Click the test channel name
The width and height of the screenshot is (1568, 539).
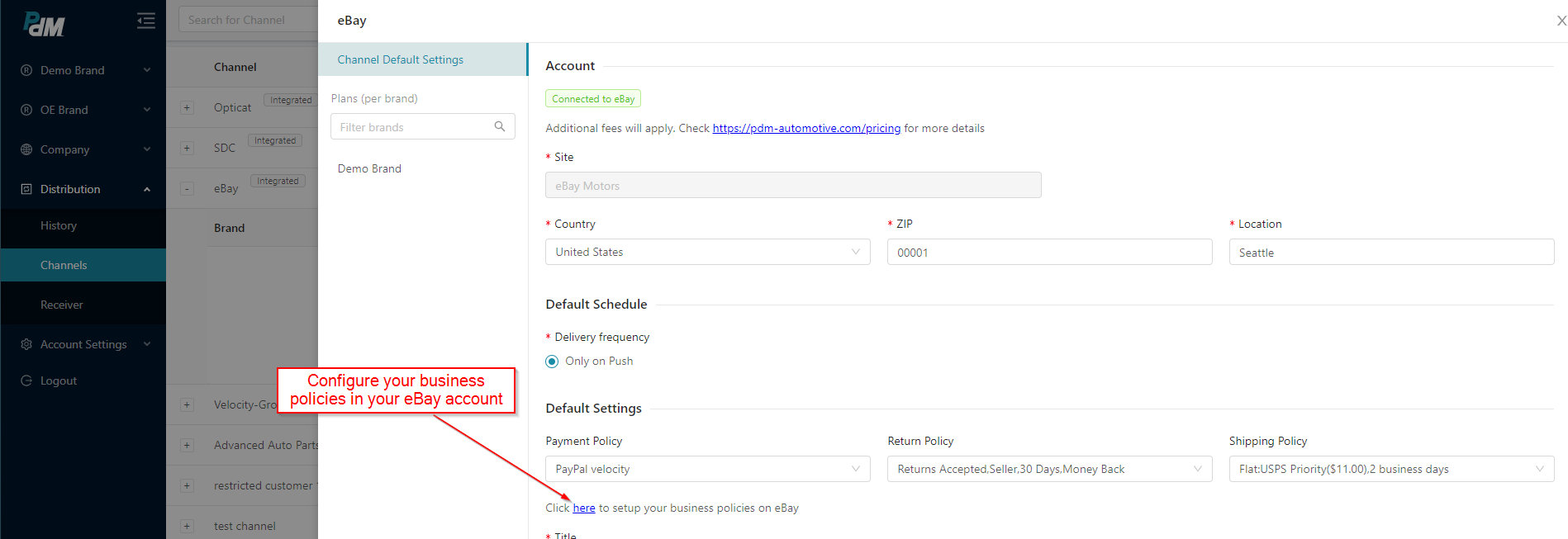245,526
